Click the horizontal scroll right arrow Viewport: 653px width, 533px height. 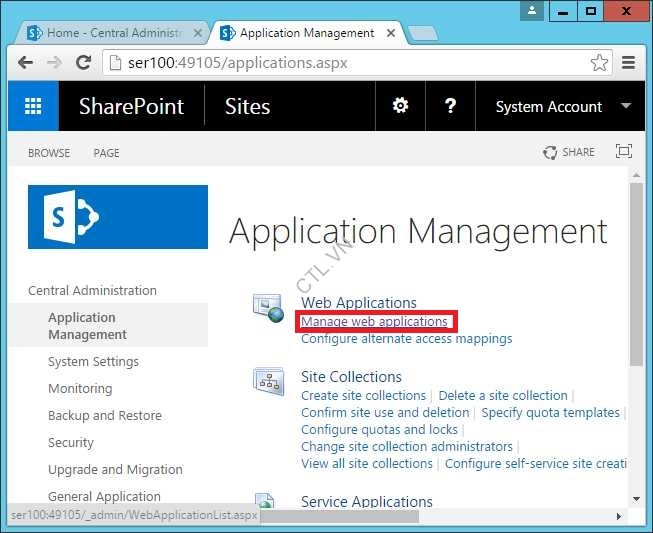click(x=619, y=516)
